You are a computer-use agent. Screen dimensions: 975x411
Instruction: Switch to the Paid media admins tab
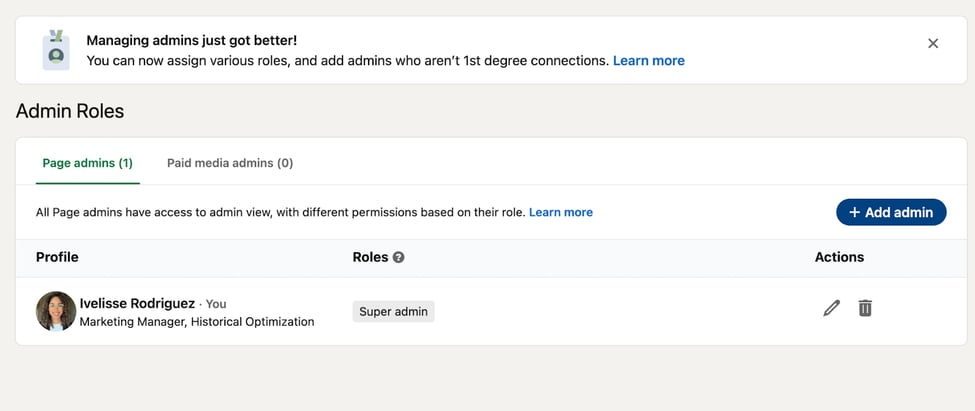pos(230,163)
